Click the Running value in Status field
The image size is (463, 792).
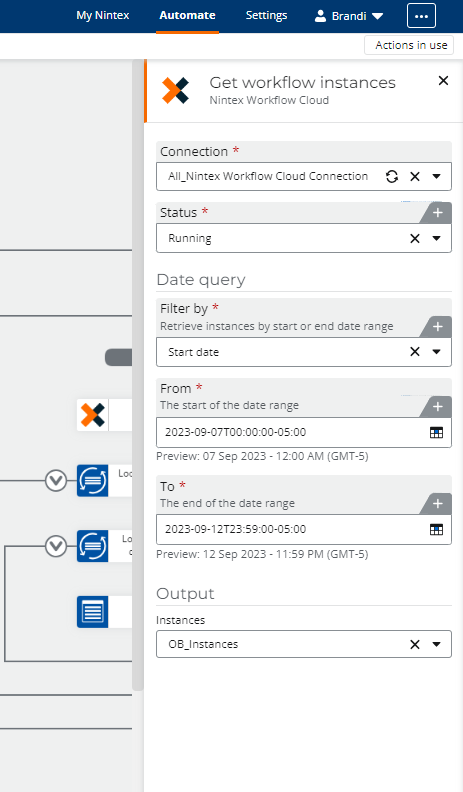click(190, 238)
